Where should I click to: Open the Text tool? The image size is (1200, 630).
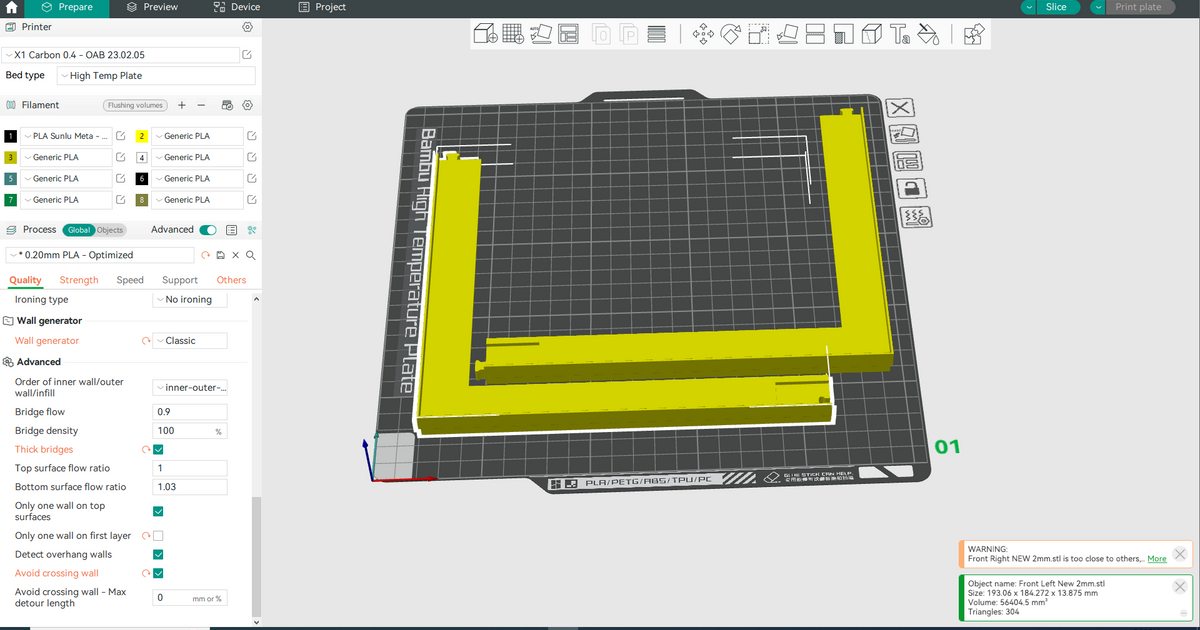pos(897,33)
